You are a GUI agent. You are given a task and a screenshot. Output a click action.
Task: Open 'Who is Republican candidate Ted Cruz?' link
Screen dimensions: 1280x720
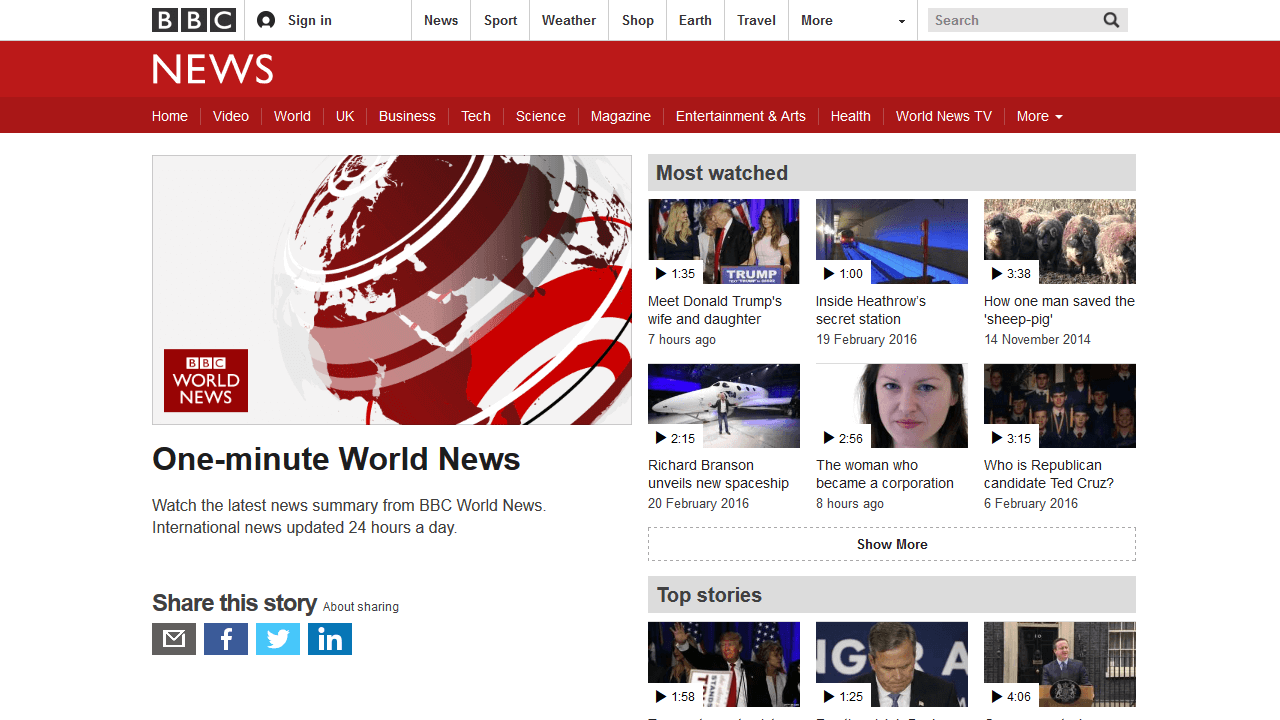(x=1049, y=474)
